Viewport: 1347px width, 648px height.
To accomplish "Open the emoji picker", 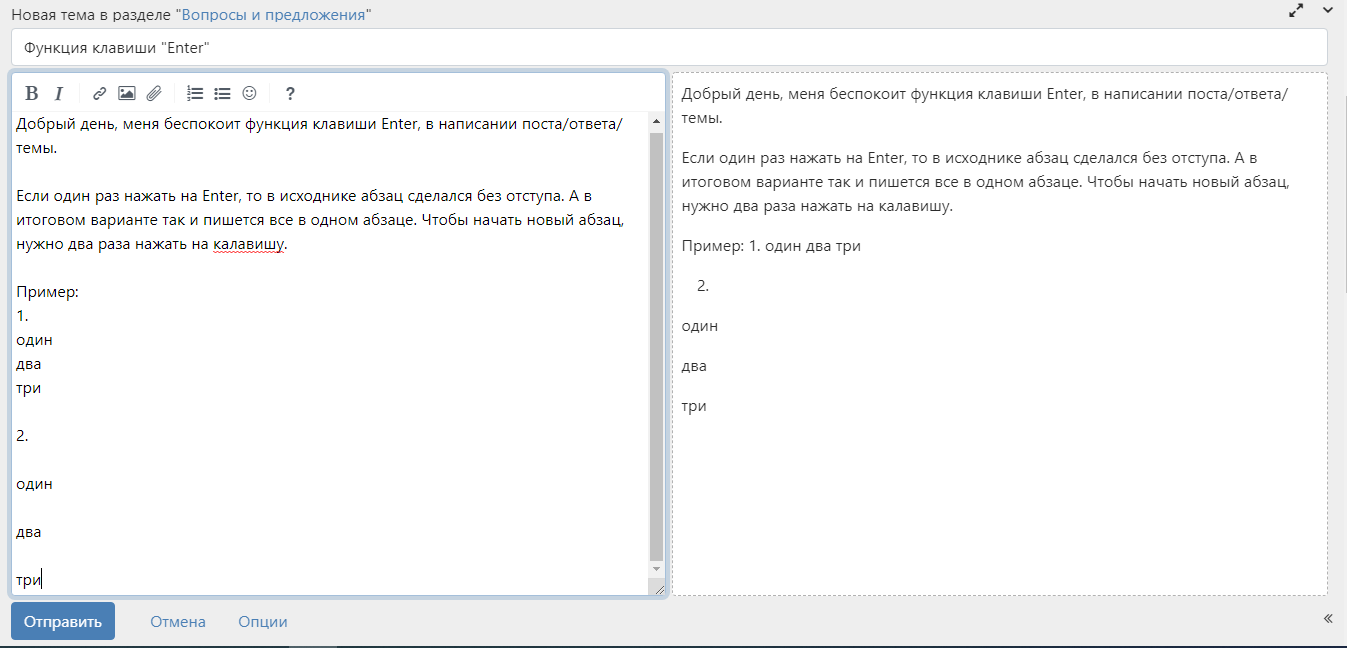I will (x=249, y=94).
